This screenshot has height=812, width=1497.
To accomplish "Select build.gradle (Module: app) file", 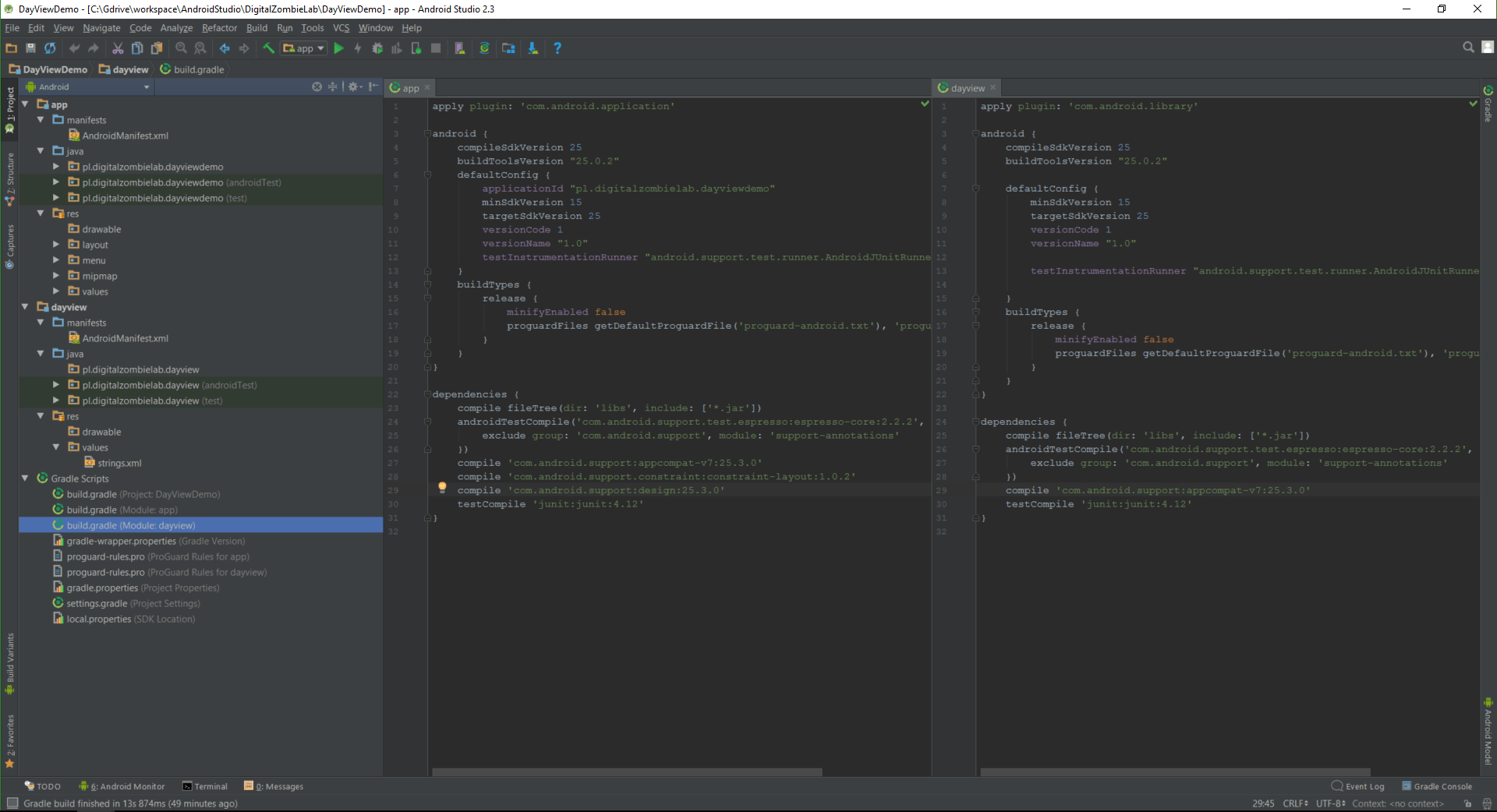I will tap(115, 510).
